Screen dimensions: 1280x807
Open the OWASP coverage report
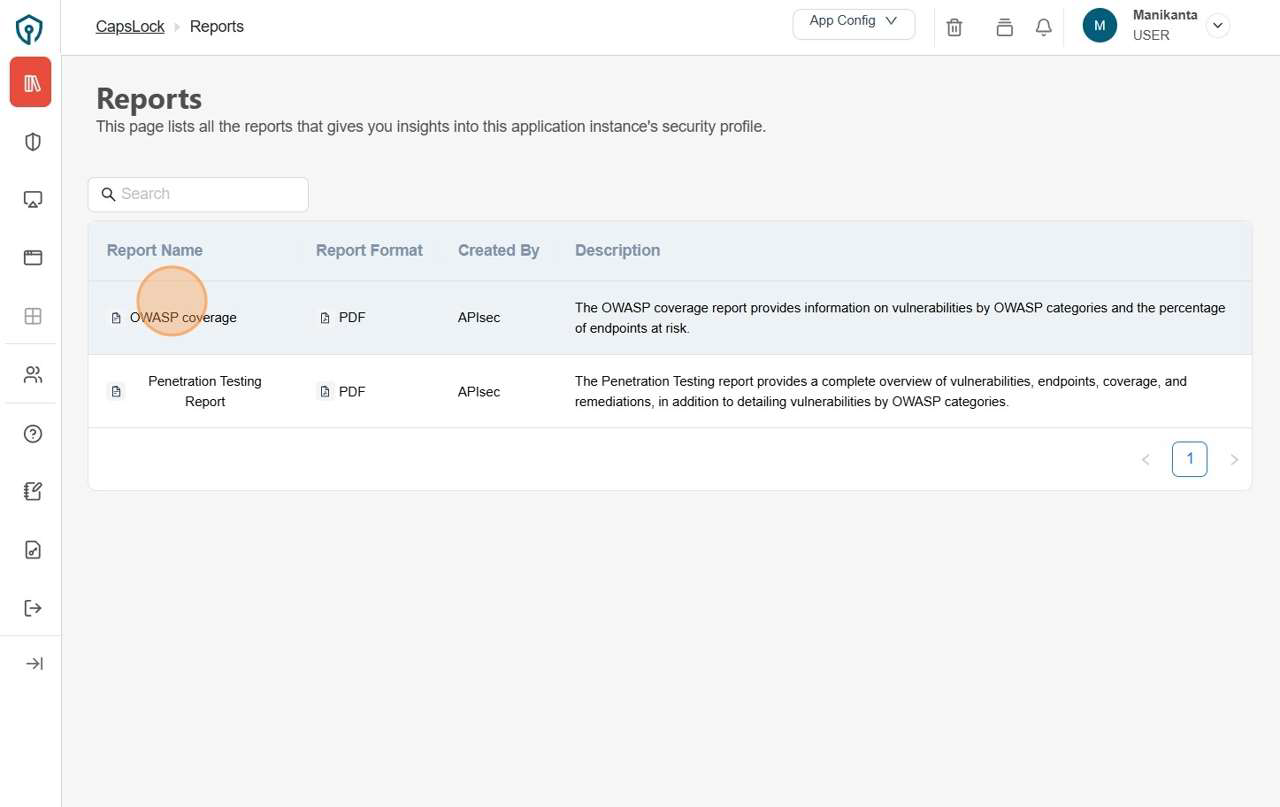pos(183,318)
